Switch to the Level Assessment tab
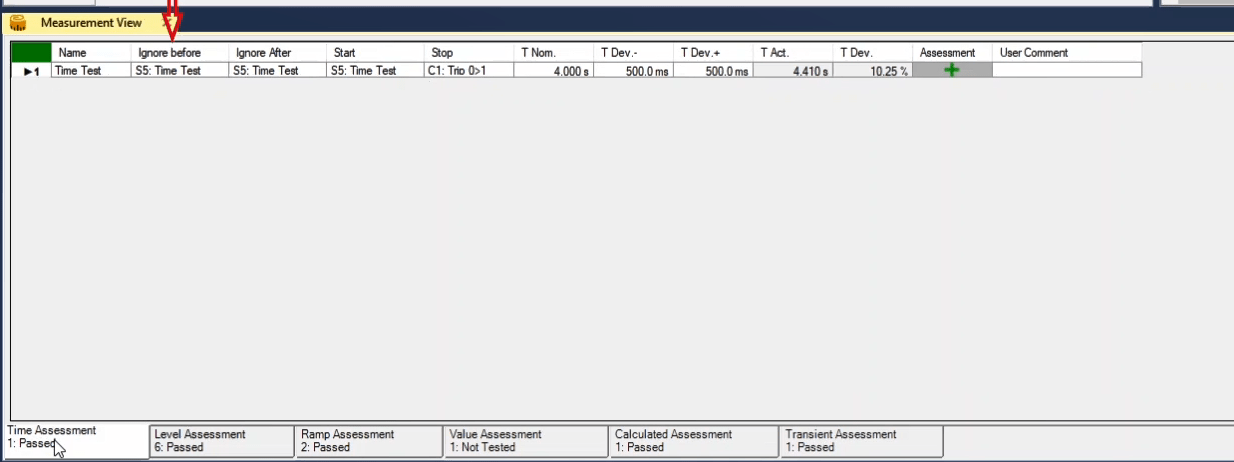1234x462 pixels. [x=222, y=441]
